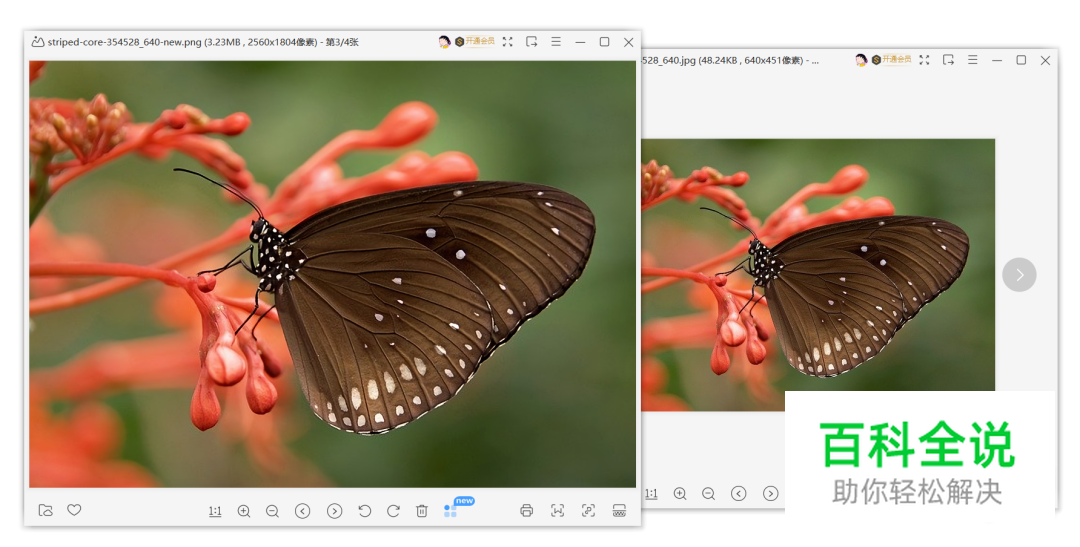Open the 'new' badged more tools grid
Viewport: 1080px width, 547px height.
pos(451,510)
